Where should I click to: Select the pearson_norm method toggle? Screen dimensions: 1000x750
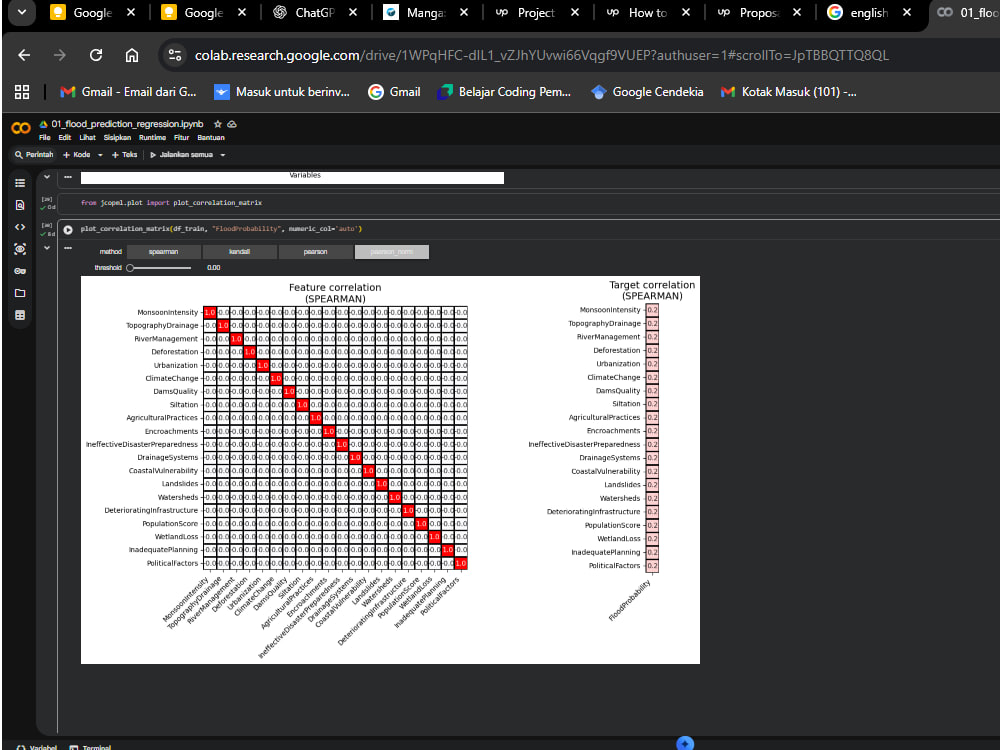click(392, 252)
